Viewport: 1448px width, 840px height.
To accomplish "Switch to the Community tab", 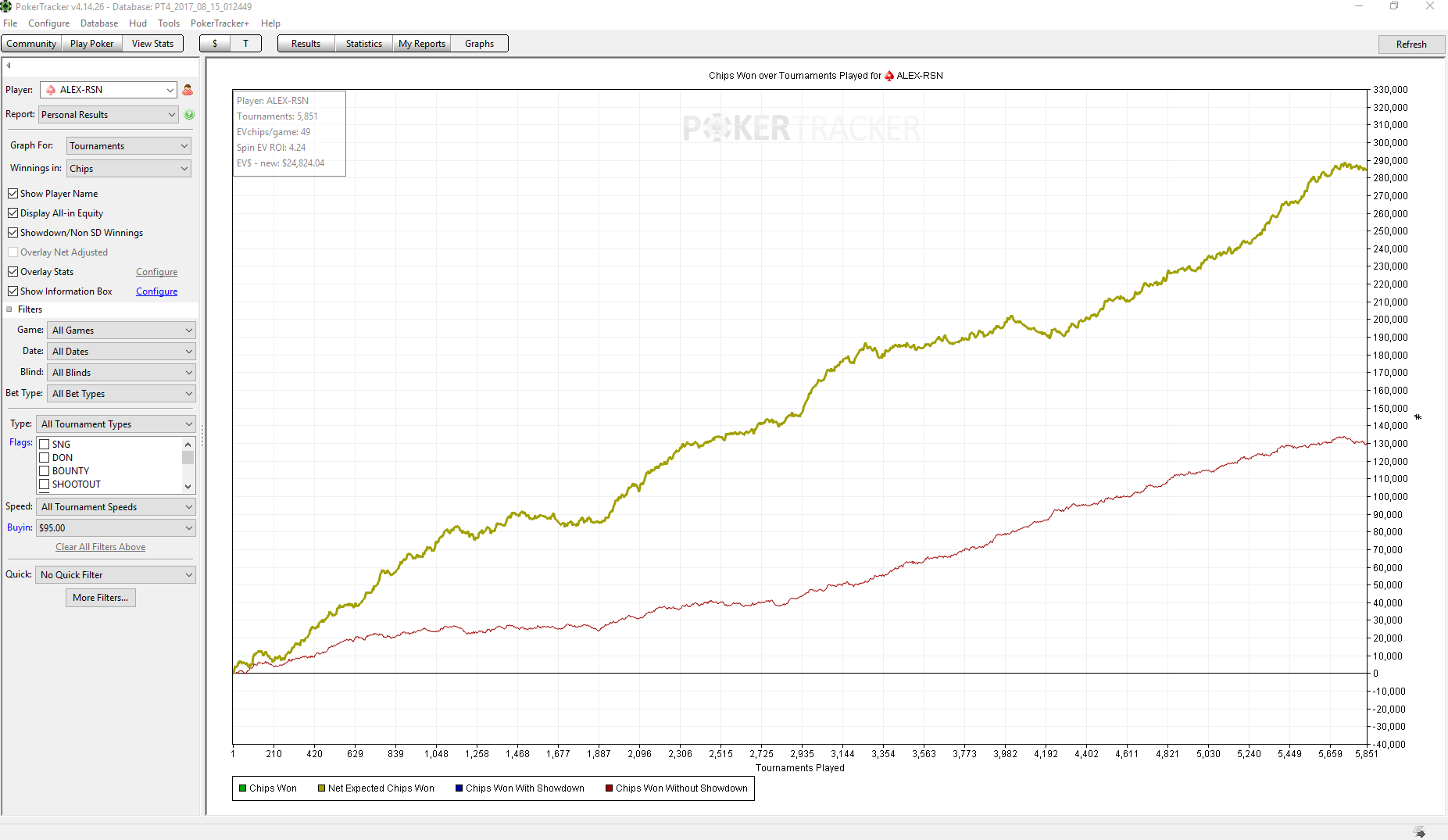I will [31, 44].
